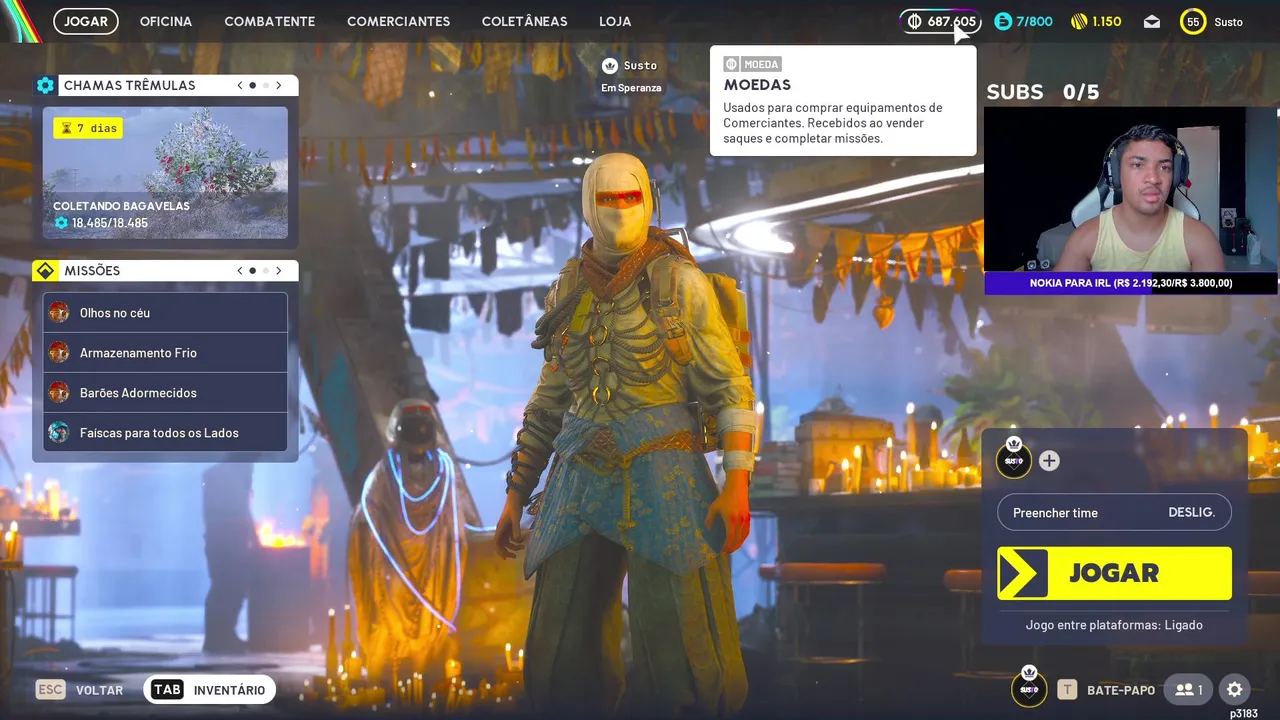Open BATE-PAPO chat
The height and width of the screenshot is (720, 1280).
click(1107, 690)
